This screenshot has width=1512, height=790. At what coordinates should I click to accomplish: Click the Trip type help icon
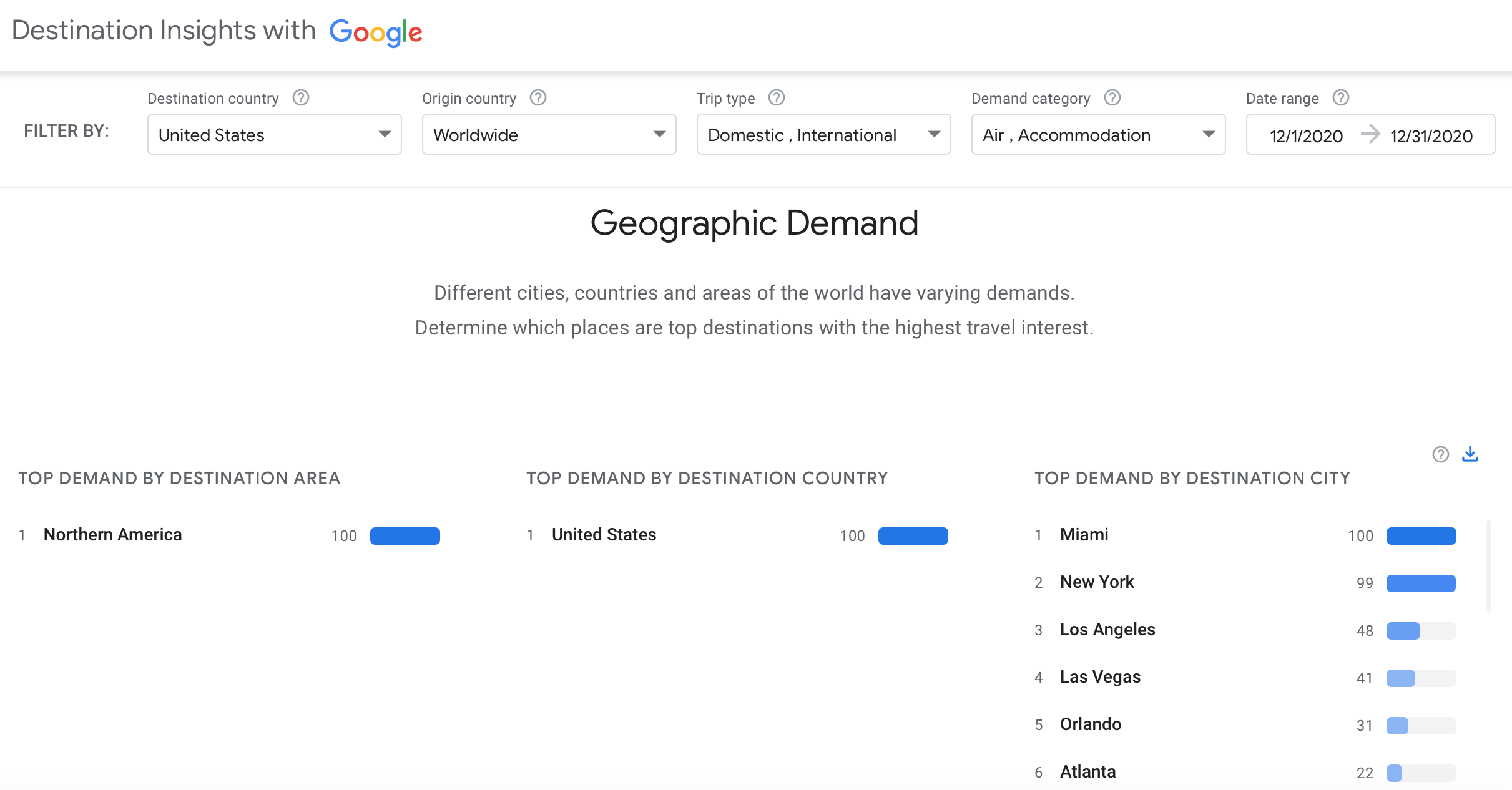pyautogui.click(x=777, y=98)
